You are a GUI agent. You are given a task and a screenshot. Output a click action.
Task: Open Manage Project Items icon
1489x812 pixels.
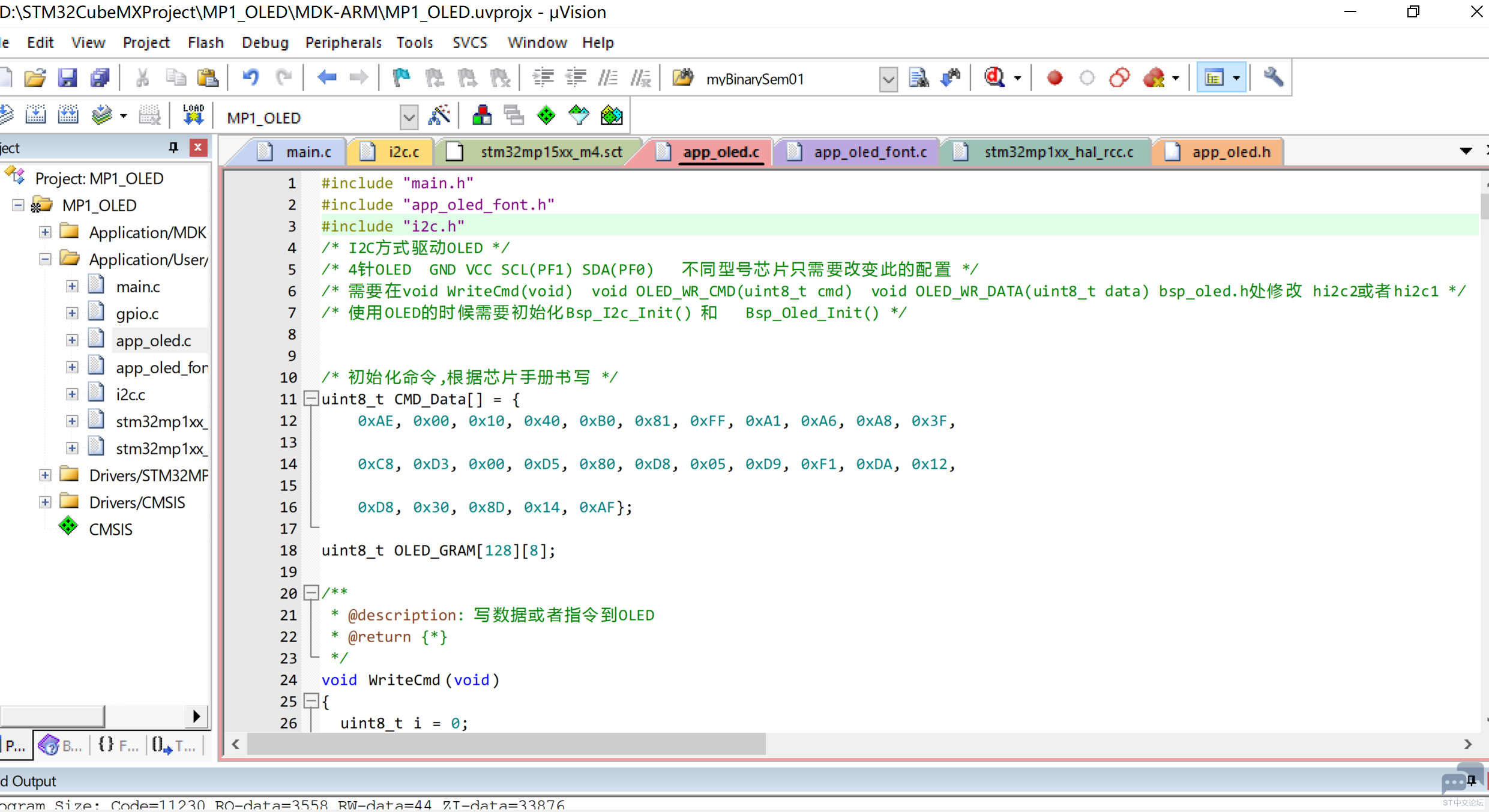482,115
